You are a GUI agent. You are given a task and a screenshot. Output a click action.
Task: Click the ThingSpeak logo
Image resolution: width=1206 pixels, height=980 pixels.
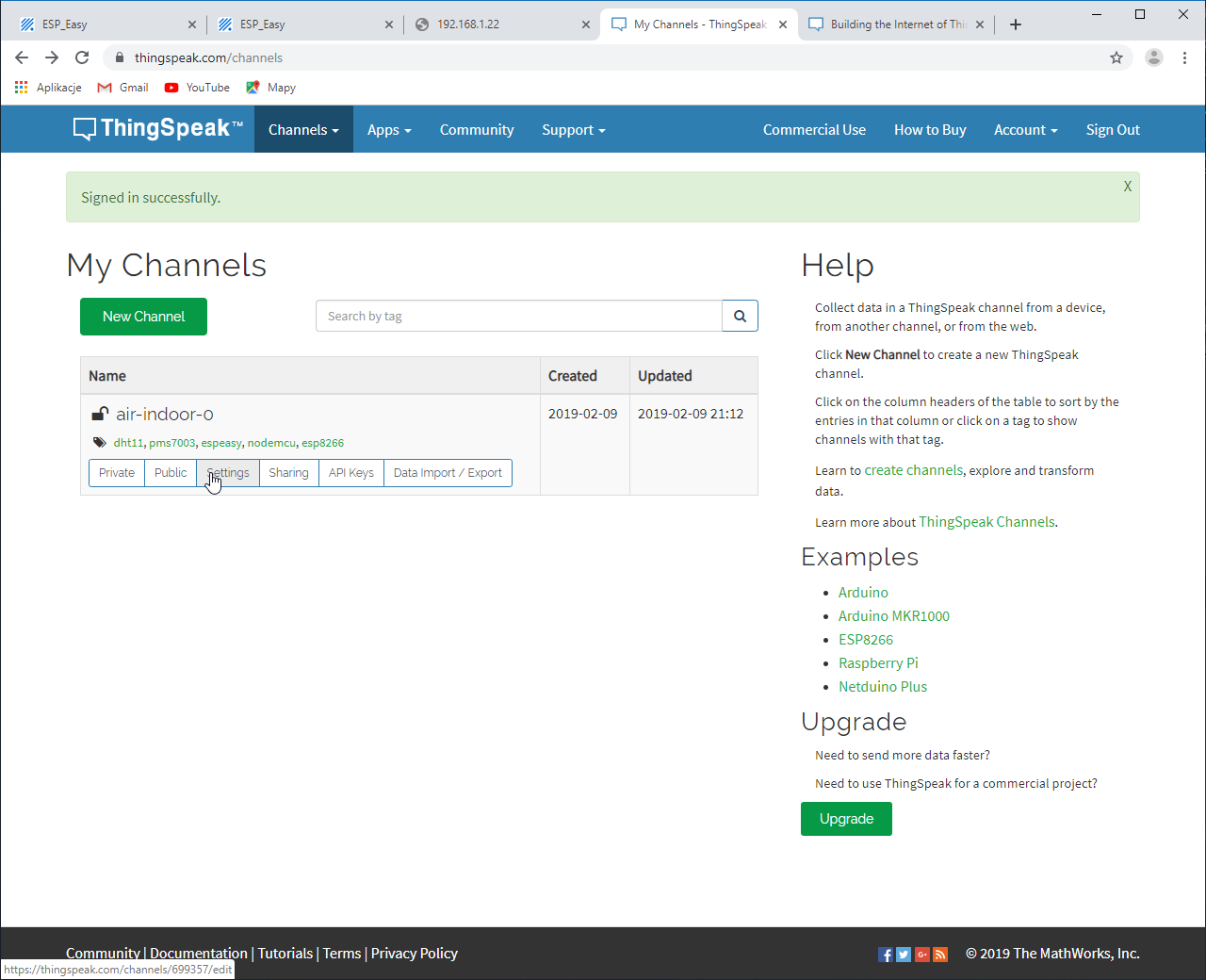click(x=158, y=129)
